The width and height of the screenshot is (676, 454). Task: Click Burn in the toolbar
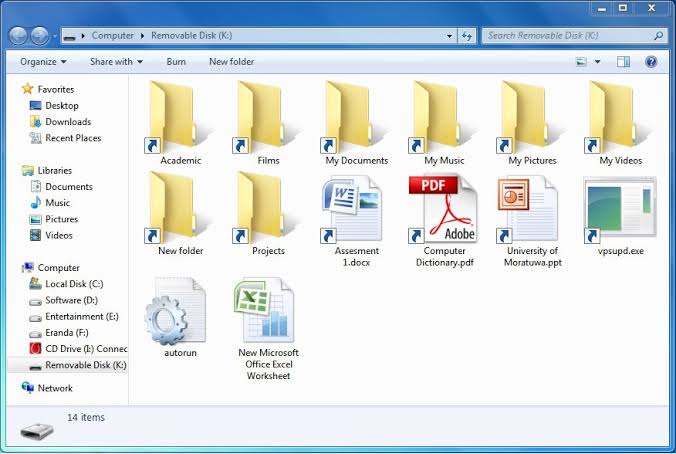[176, 61]
